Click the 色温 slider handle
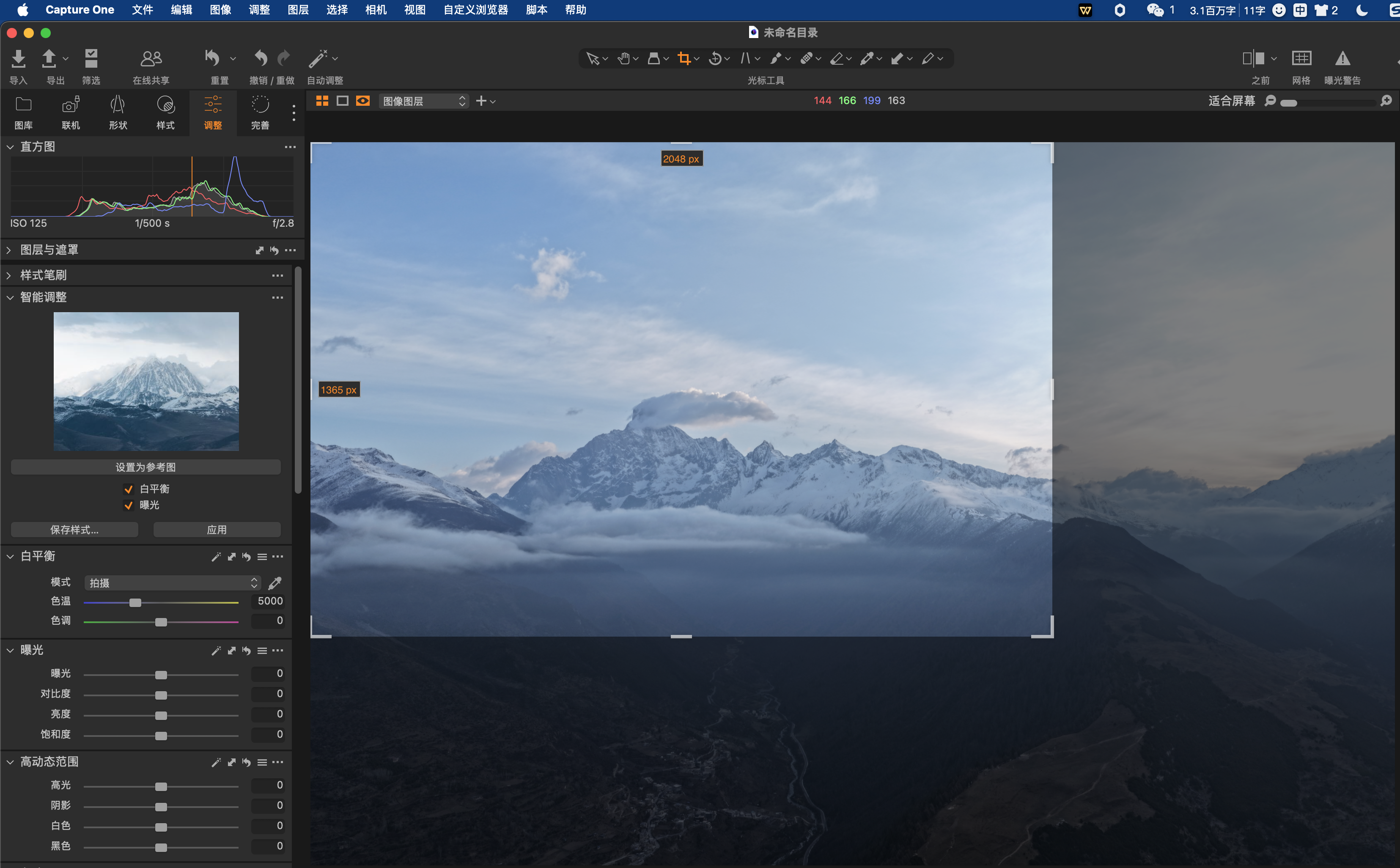Viewport: 1400px width, 868px height. pyautogui.click(x=135, y=603)
